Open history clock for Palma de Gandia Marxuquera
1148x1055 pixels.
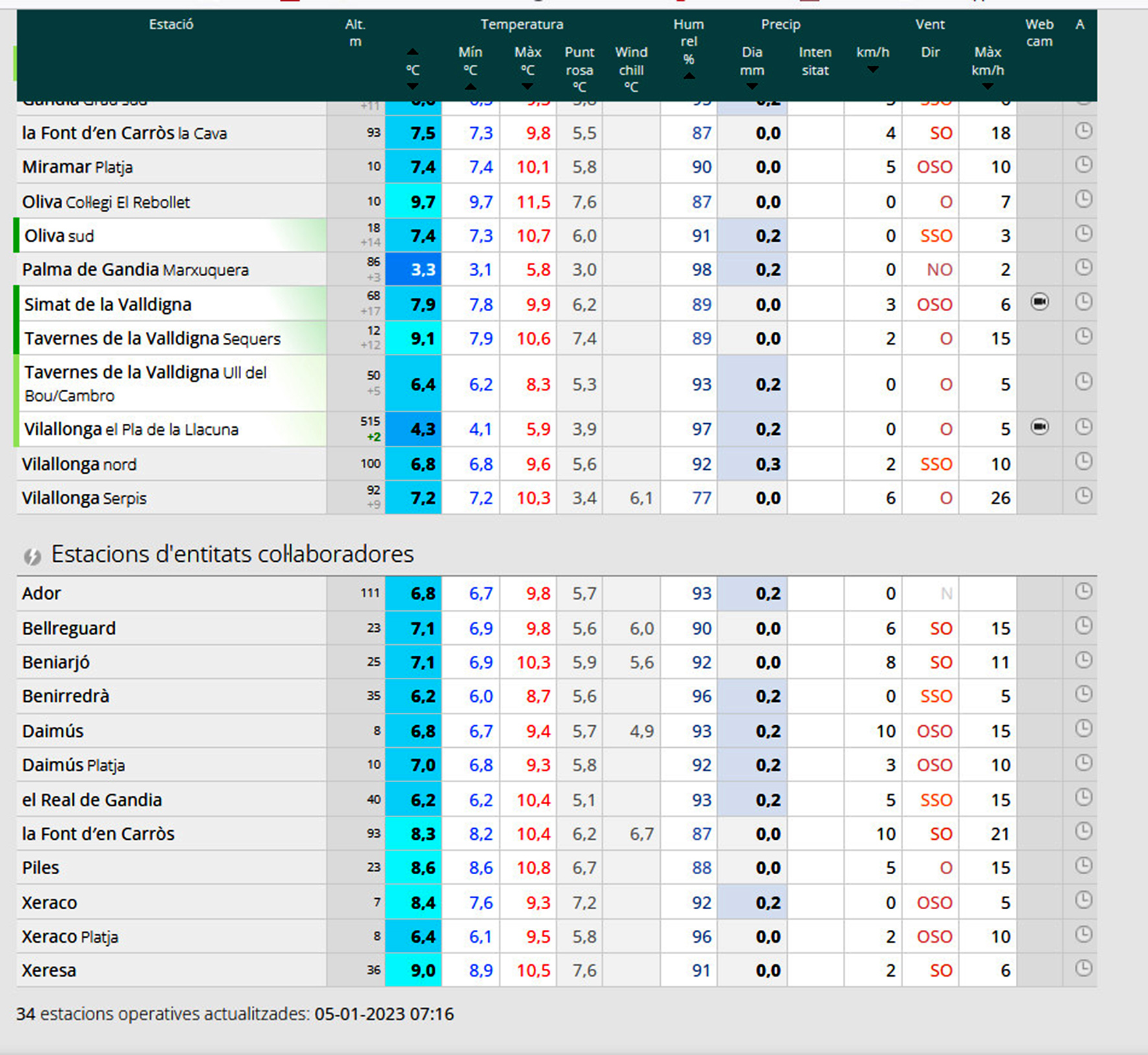(1084, 267)
